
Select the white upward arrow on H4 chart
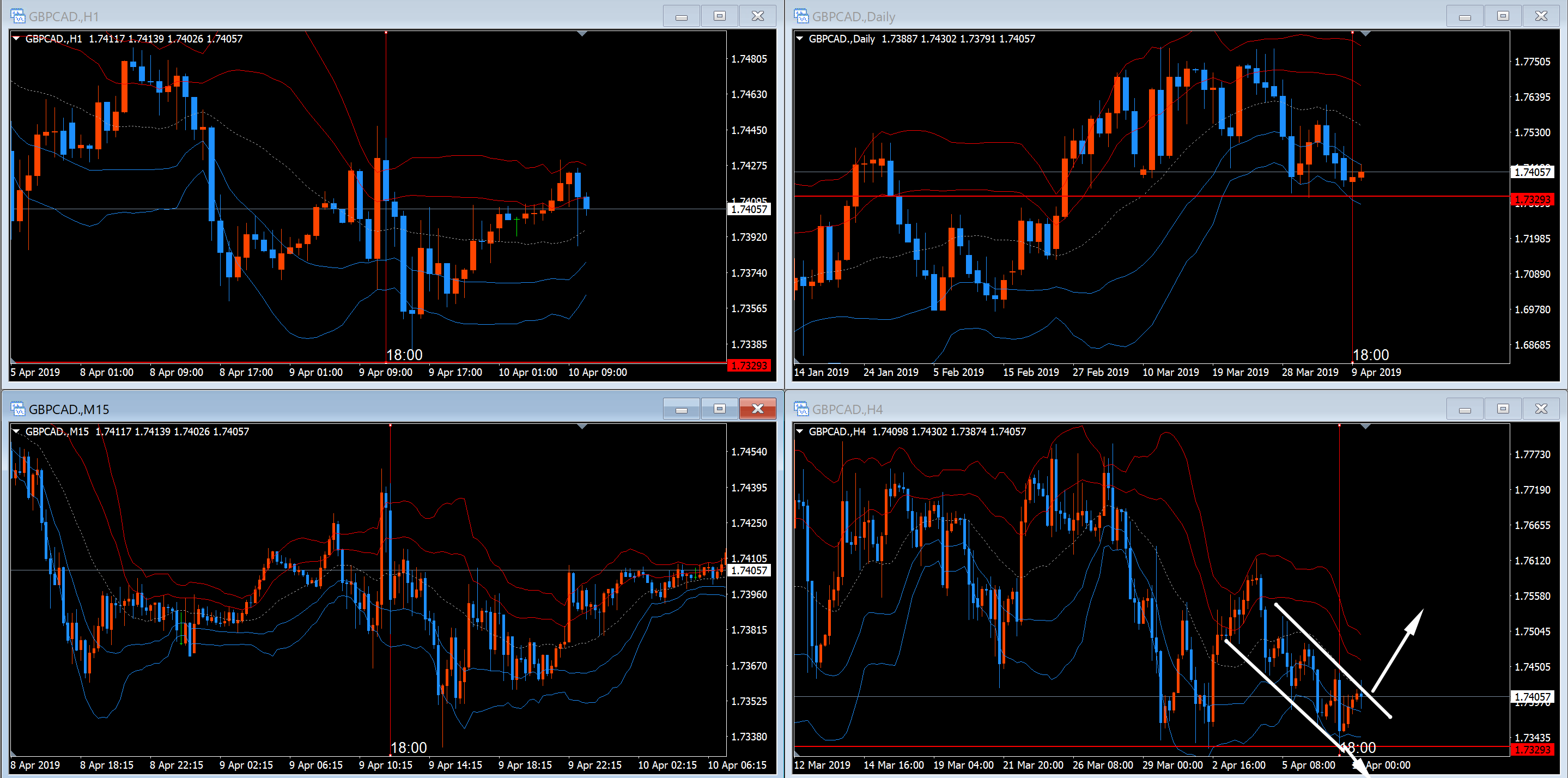[x=1397, y=649]
